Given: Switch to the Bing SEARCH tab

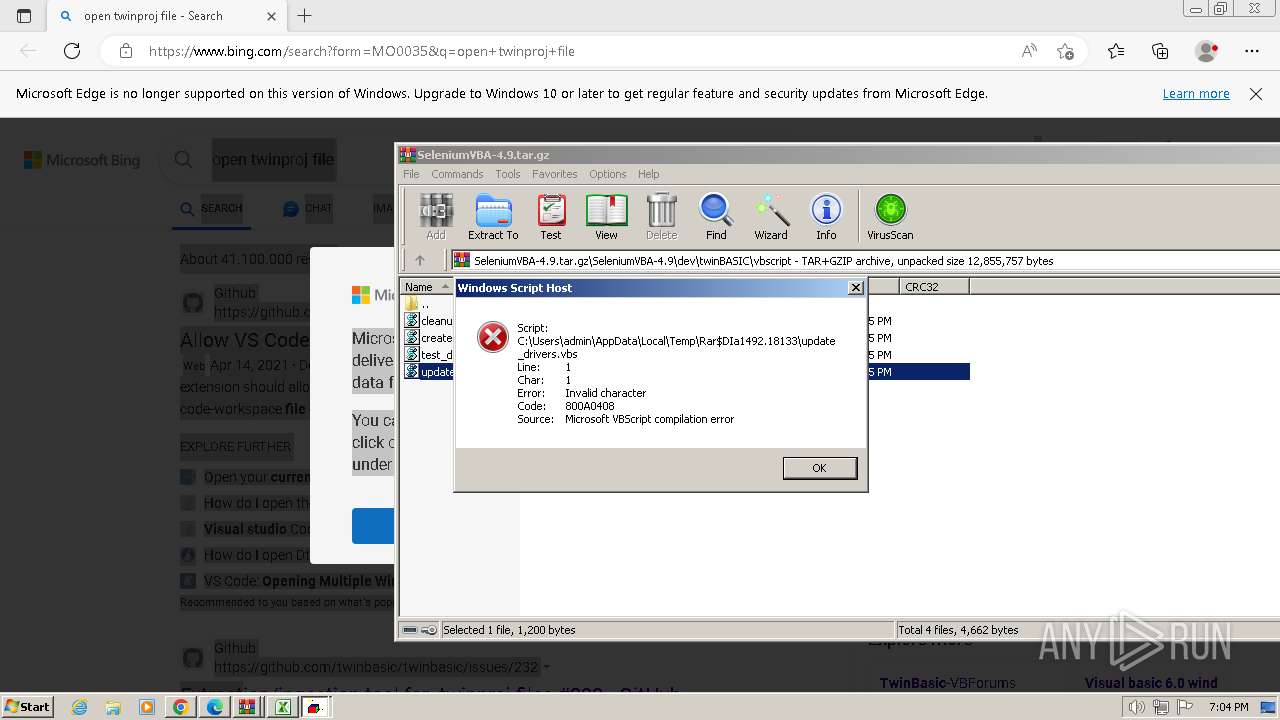Looking at the screenshot, I should [x=211, y=208].
